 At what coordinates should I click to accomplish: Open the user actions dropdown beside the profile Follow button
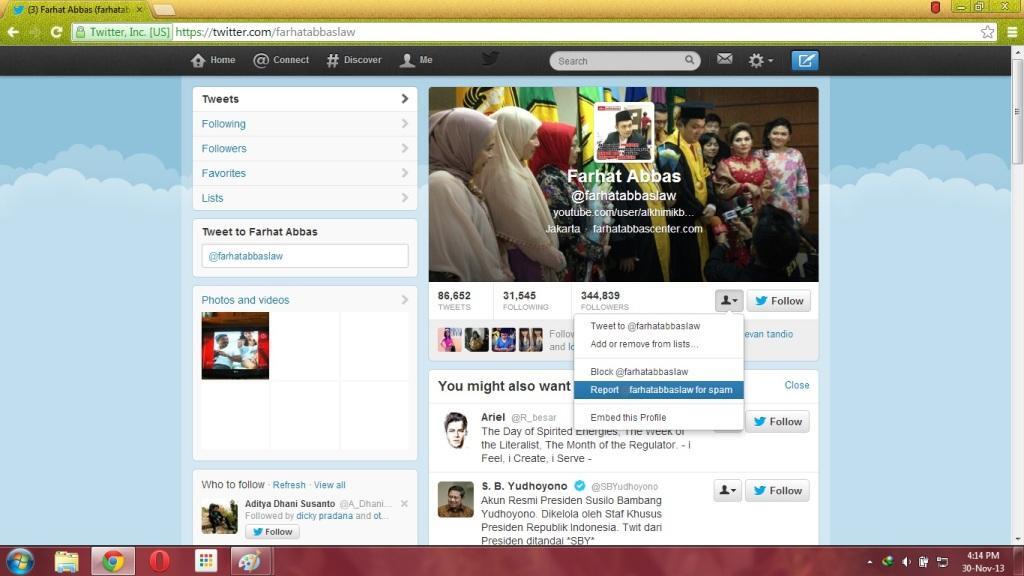point(729,300)
